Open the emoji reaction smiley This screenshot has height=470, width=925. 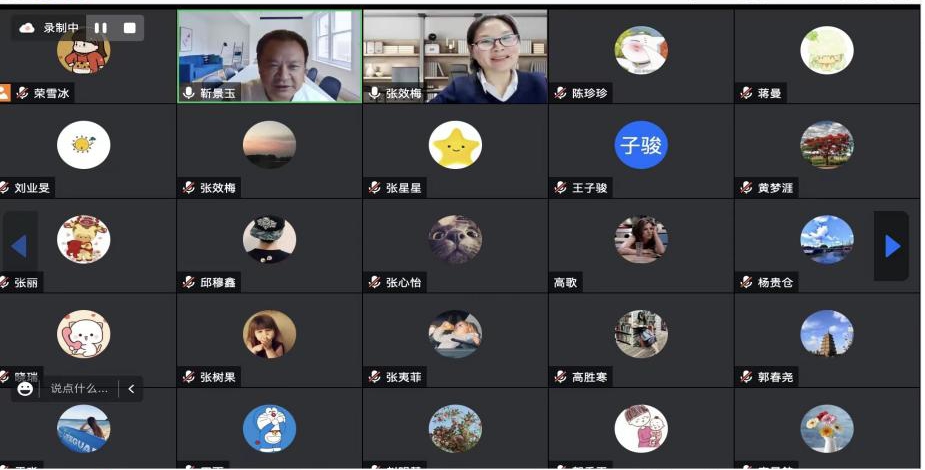point(25,389)
